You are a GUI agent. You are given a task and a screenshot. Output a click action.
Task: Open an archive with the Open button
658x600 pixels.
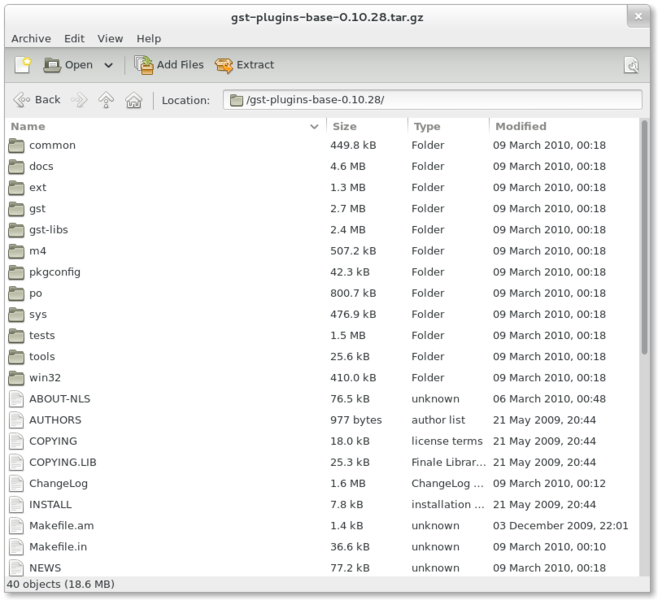pos(68,65)
